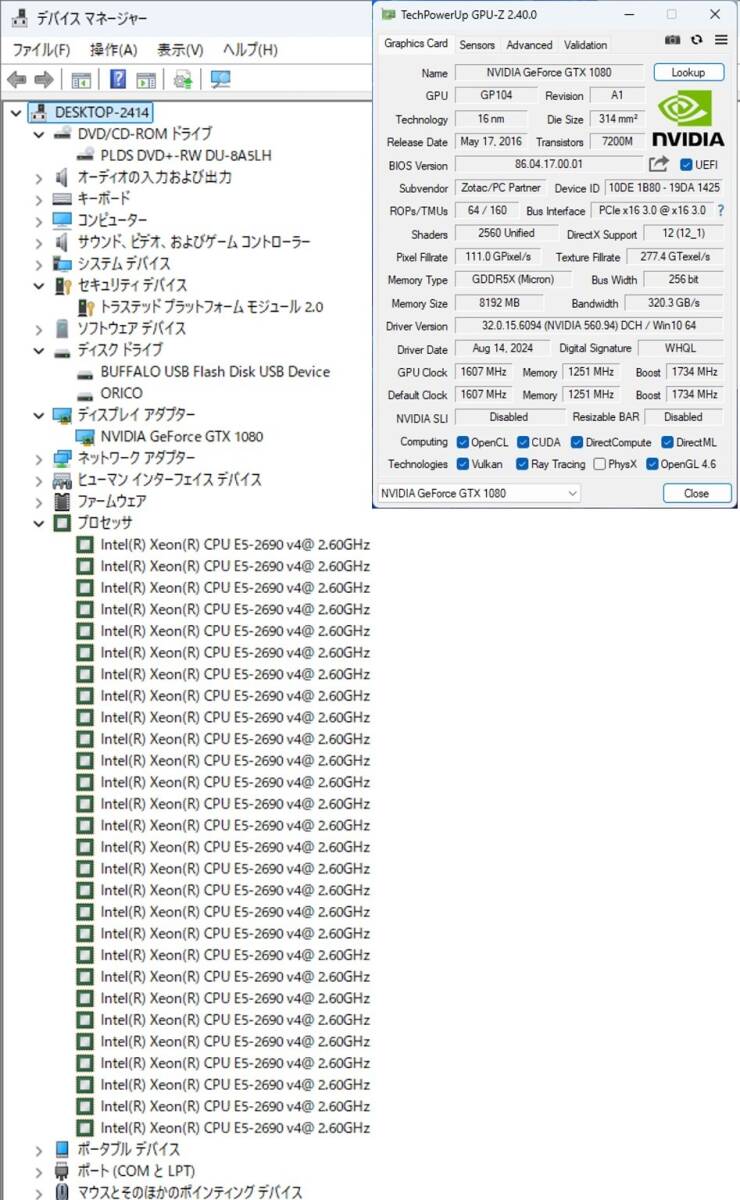Expand the コンピューター node
This screenshot has width=740, height=1200.
coord(39,220)
